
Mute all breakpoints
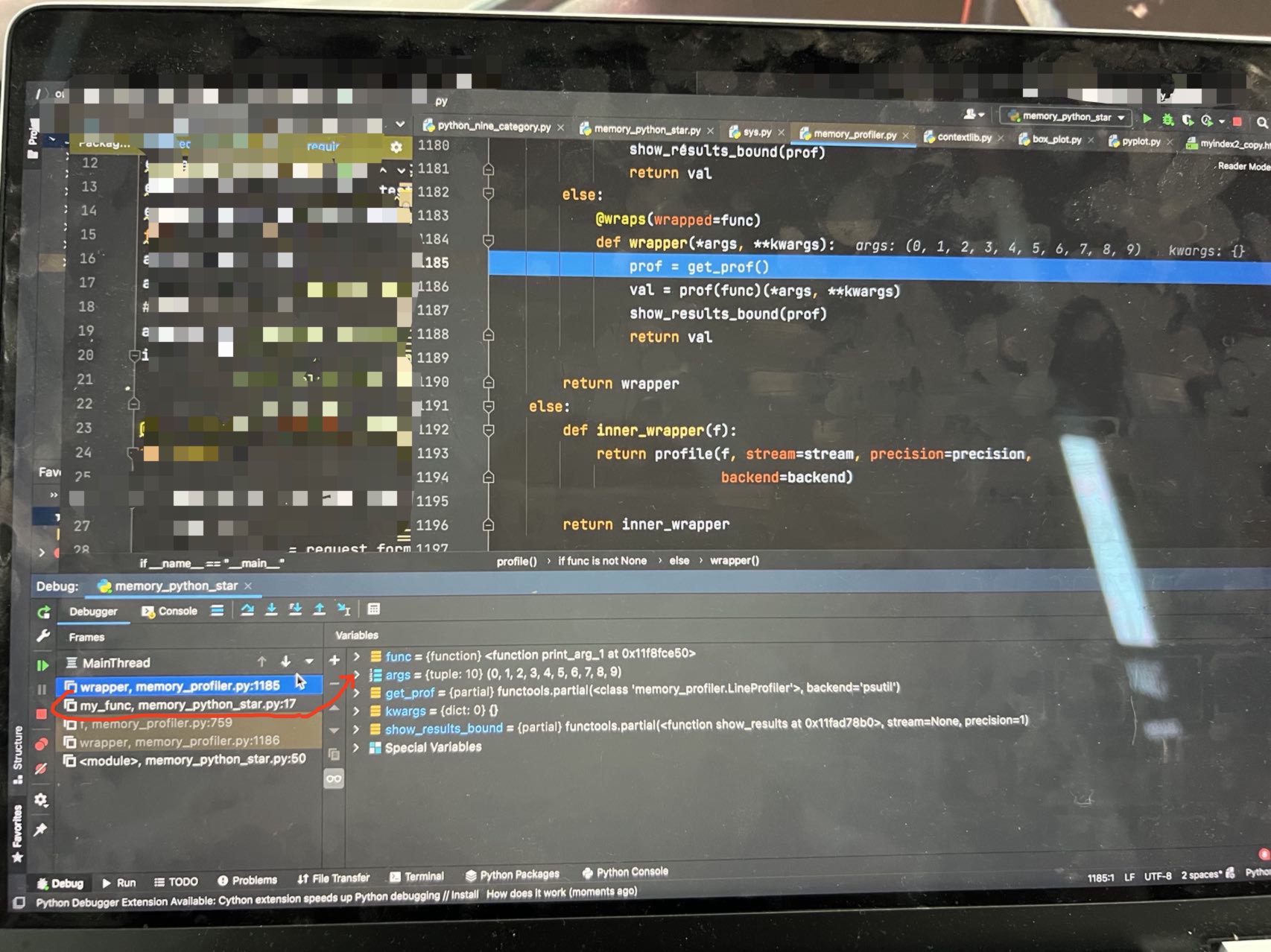(x=41, y=768)
